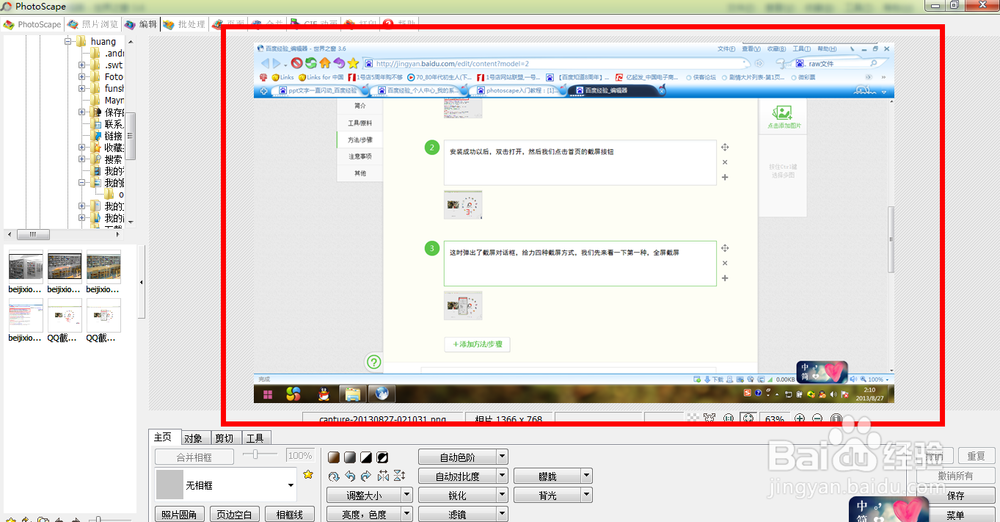The width and height of the screenshot is (1000, 522).
Task: Open the 亮度,色度 dropdown arrow
Action: pyautogui.click(x=406, y=514)
